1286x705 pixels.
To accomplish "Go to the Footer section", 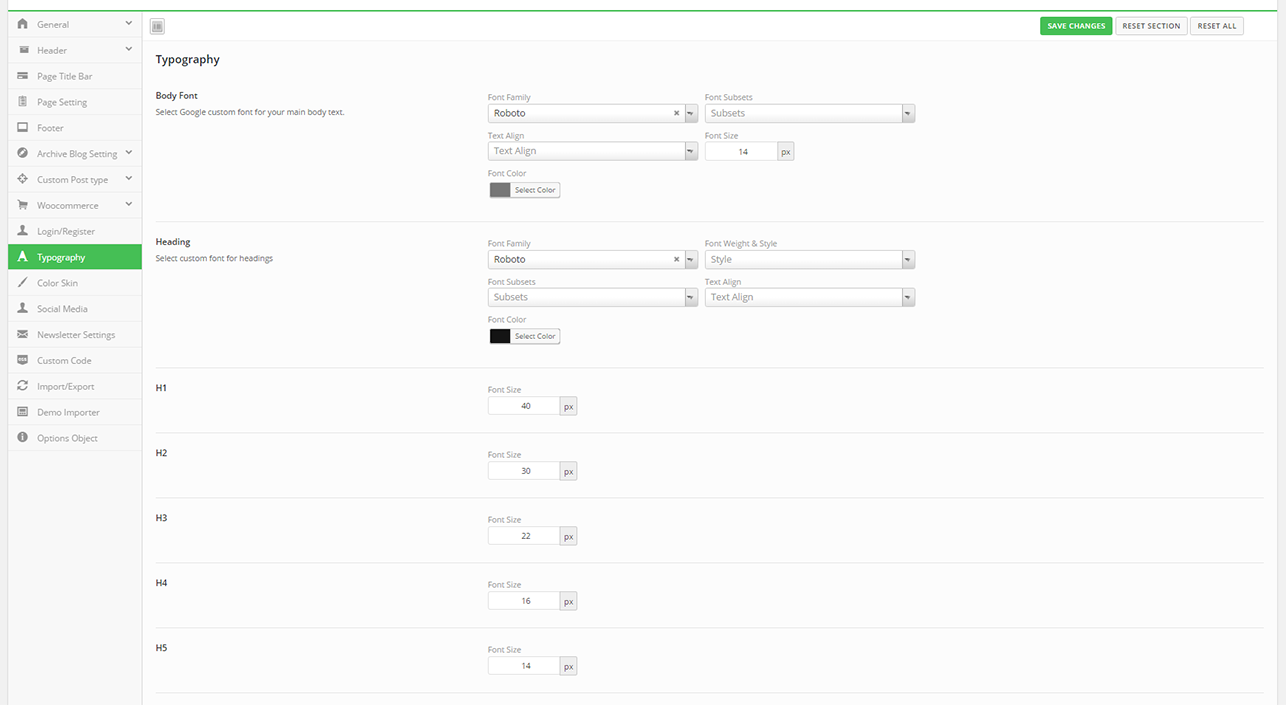I will (x=75, y=128).
